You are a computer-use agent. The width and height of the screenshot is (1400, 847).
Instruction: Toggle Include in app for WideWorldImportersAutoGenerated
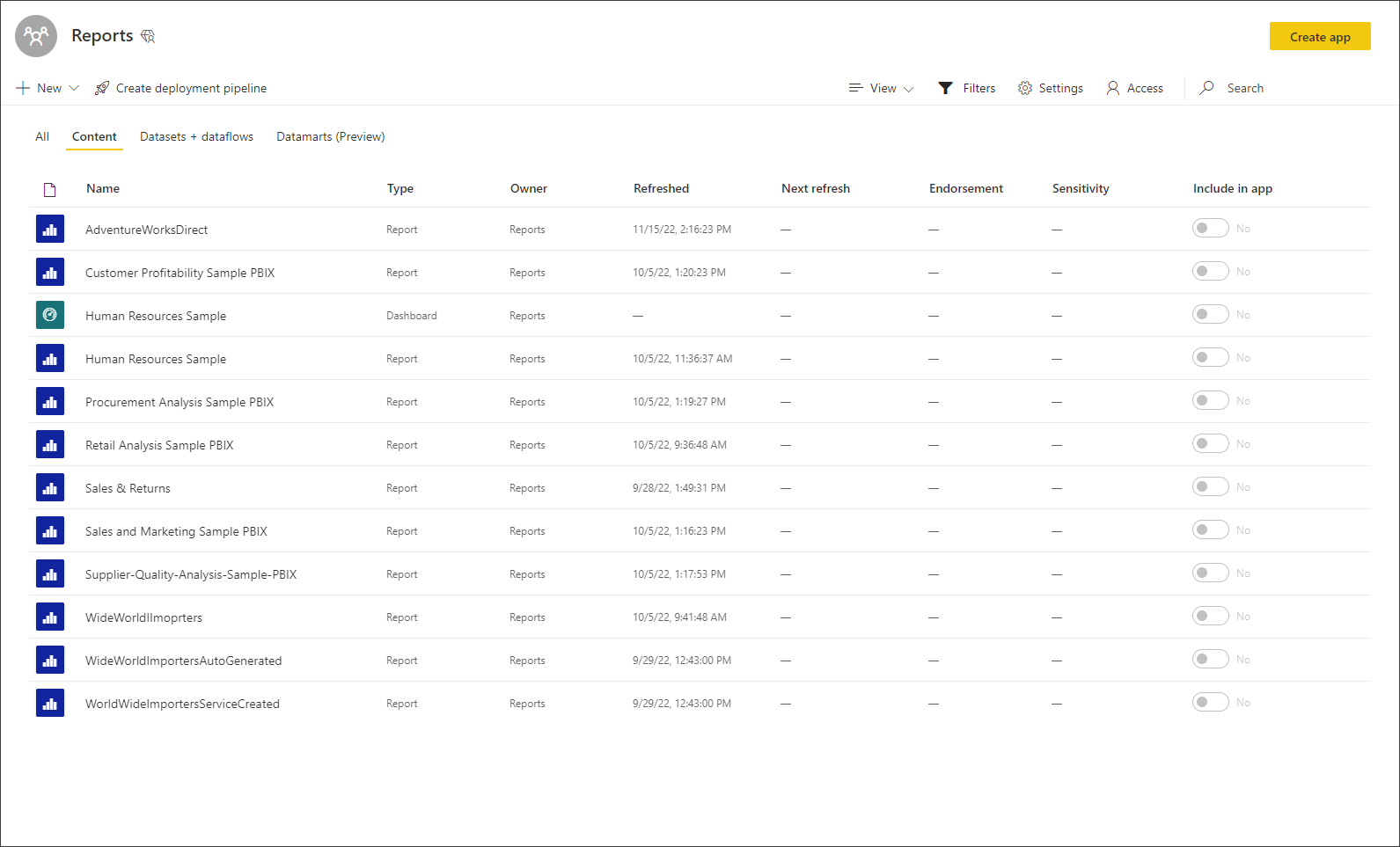pos(1211,660)
